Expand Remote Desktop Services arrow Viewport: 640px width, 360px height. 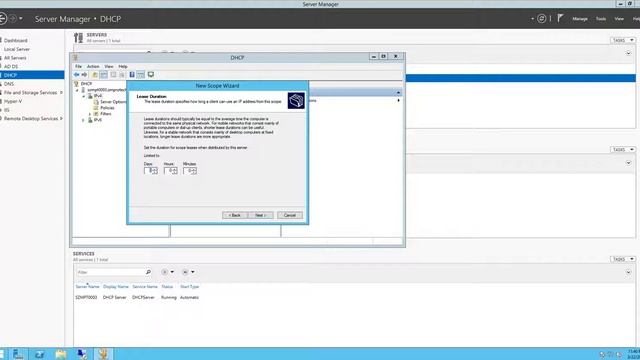click(61, 118)
